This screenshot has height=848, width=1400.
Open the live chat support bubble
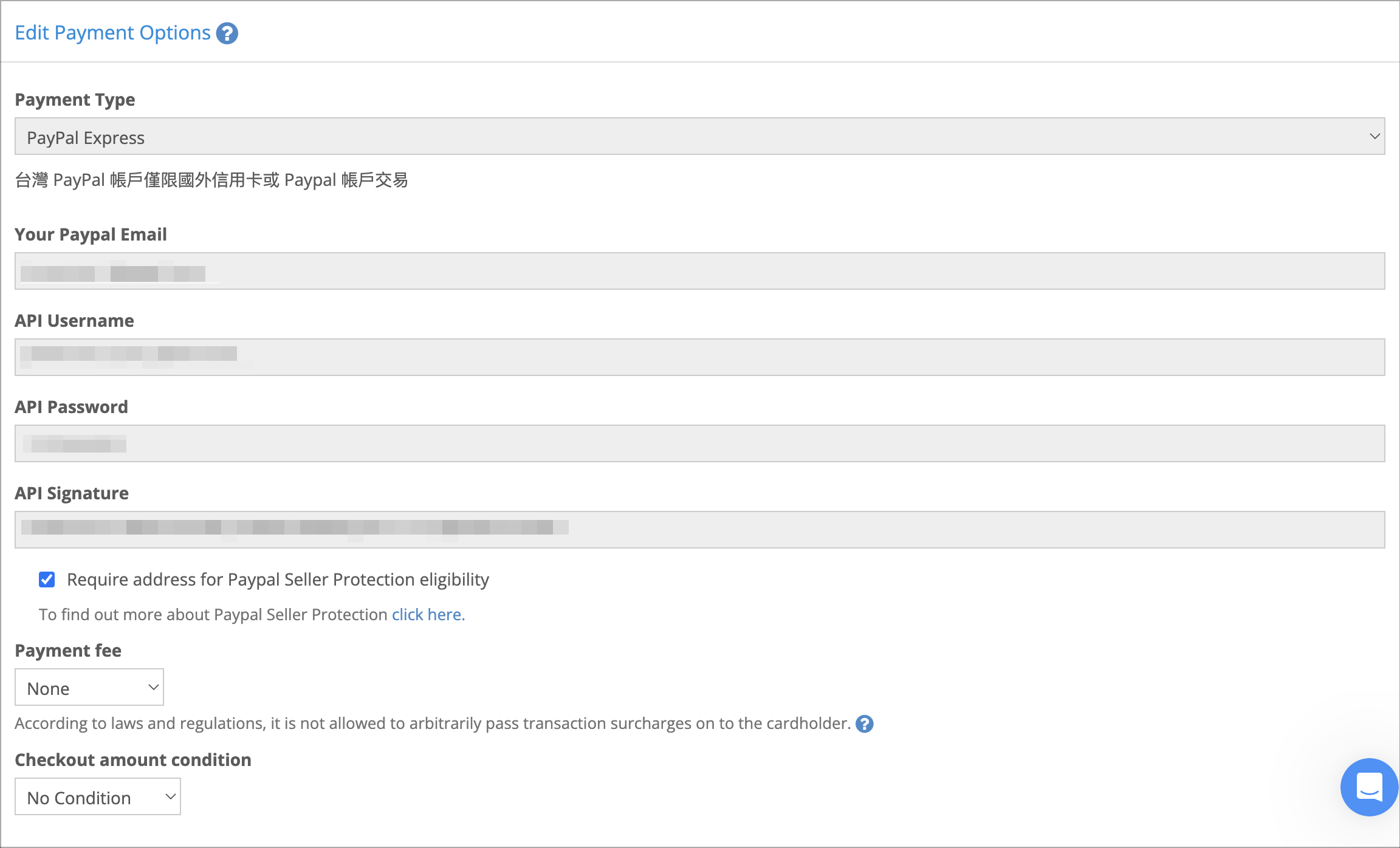point(1368,787)
